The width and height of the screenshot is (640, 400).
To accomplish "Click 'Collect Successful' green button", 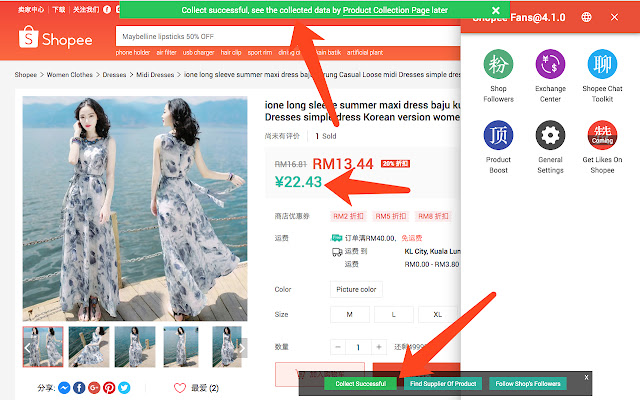I will point(360,384).
